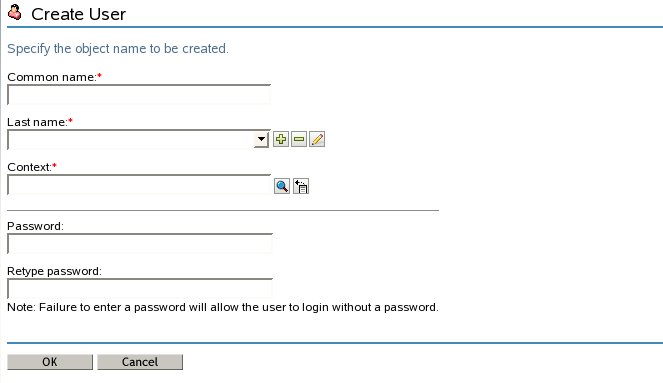663x383 pixels.
Task: Add a Last name value with plus icon
Action: click(x=281, y=139)
